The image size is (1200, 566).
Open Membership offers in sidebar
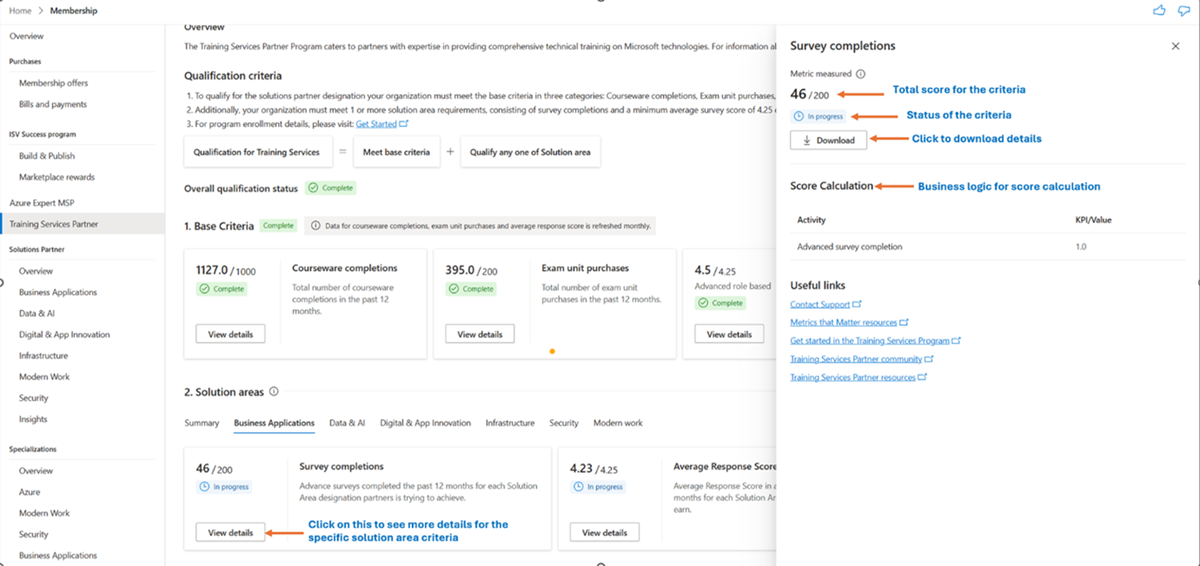point(53,83)
